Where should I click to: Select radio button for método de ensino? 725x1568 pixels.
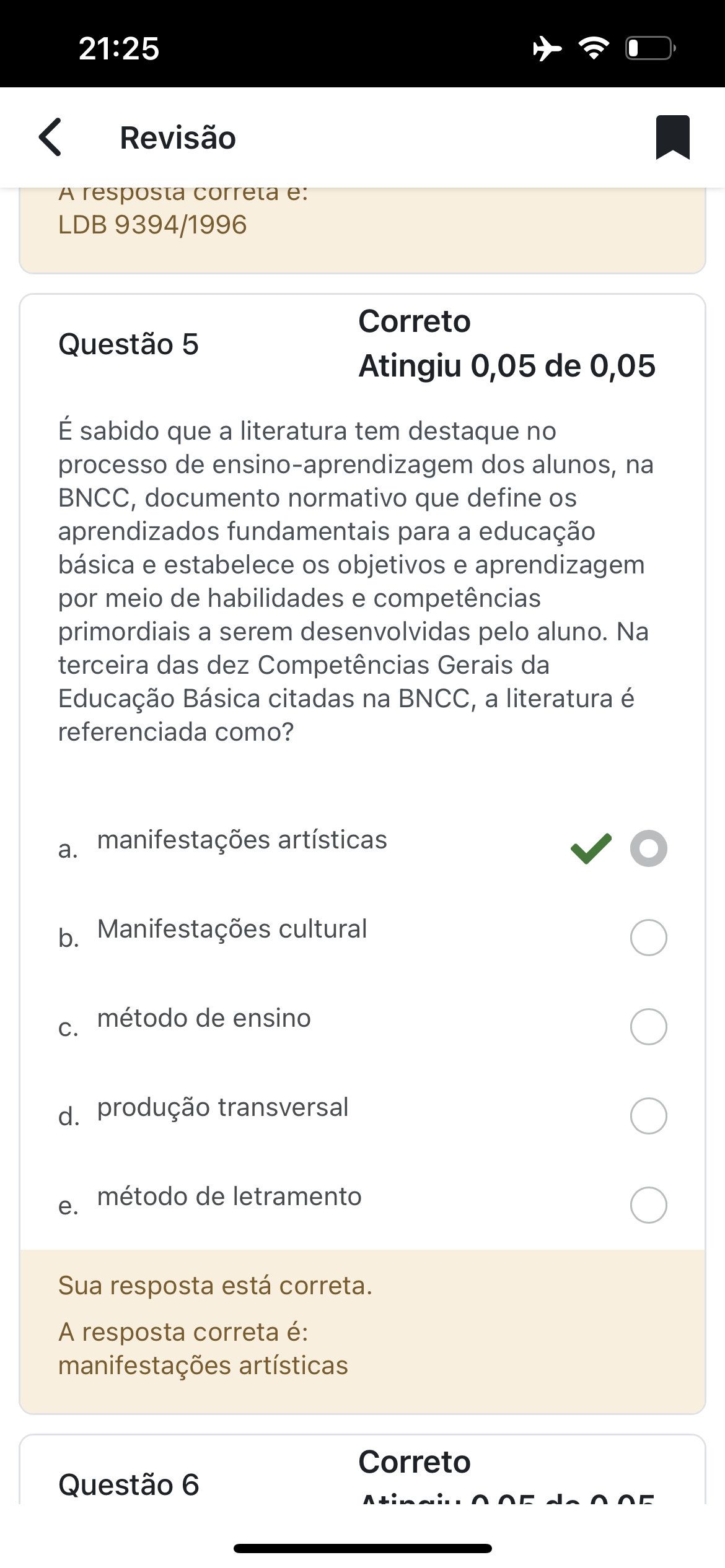tap(648, 1027)
